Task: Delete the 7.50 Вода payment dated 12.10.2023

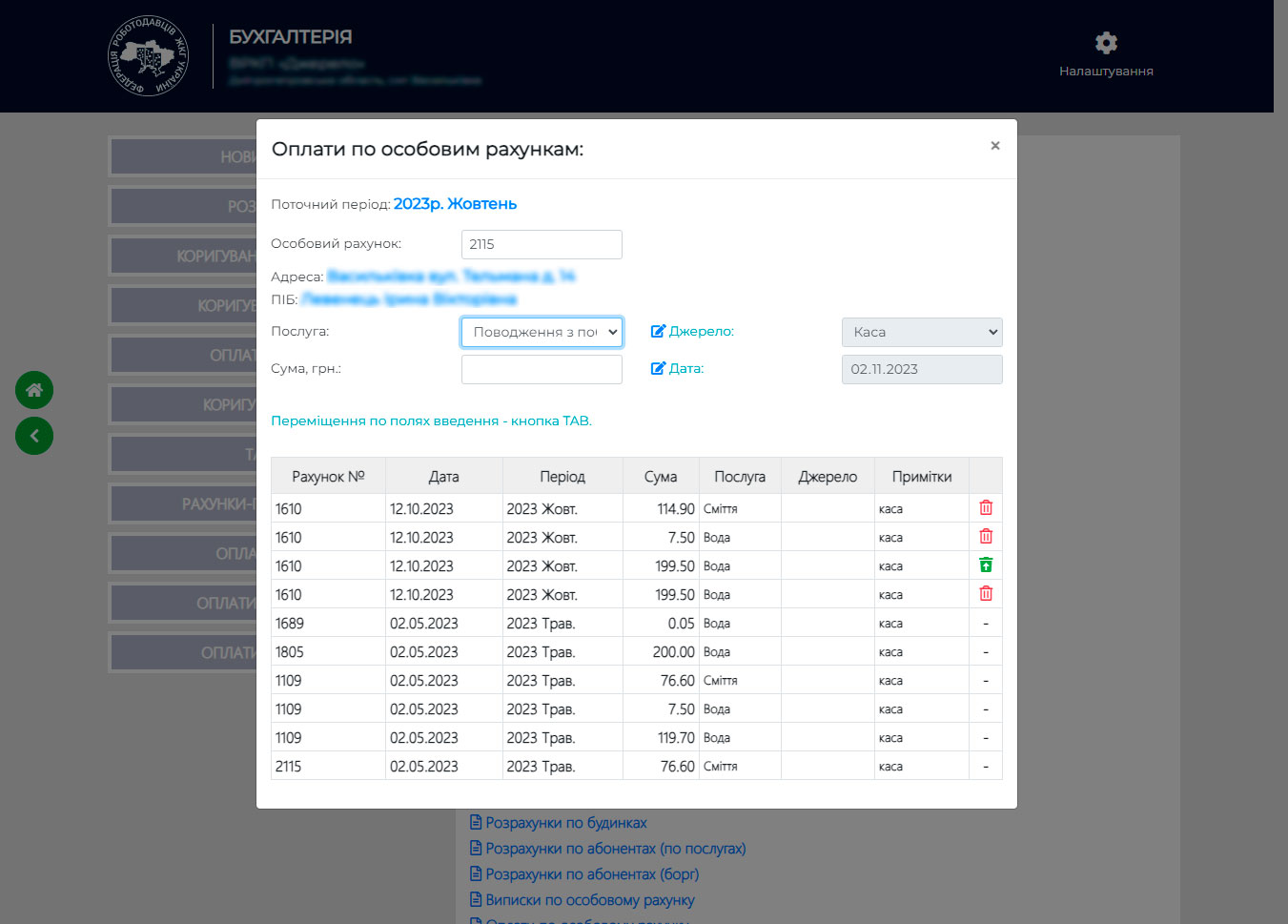Action: (986, 537)
